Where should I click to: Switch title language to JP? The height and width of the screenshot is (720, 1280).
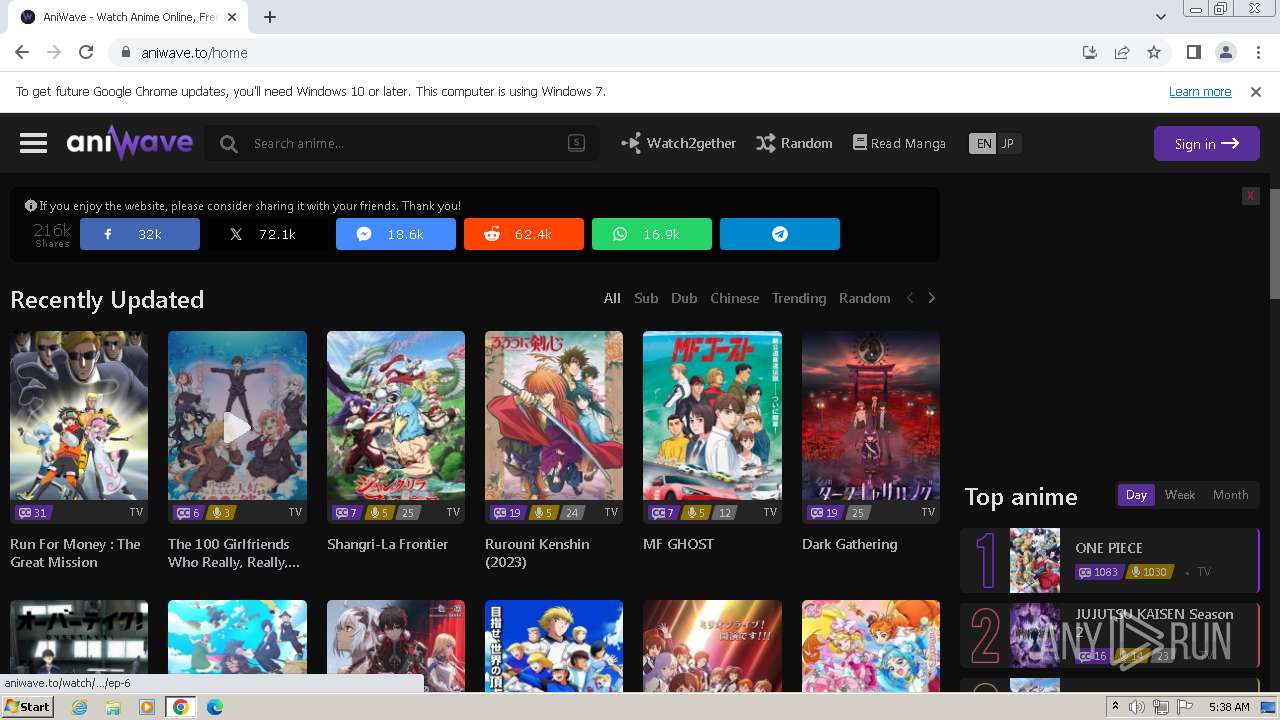pos(1008,143)
